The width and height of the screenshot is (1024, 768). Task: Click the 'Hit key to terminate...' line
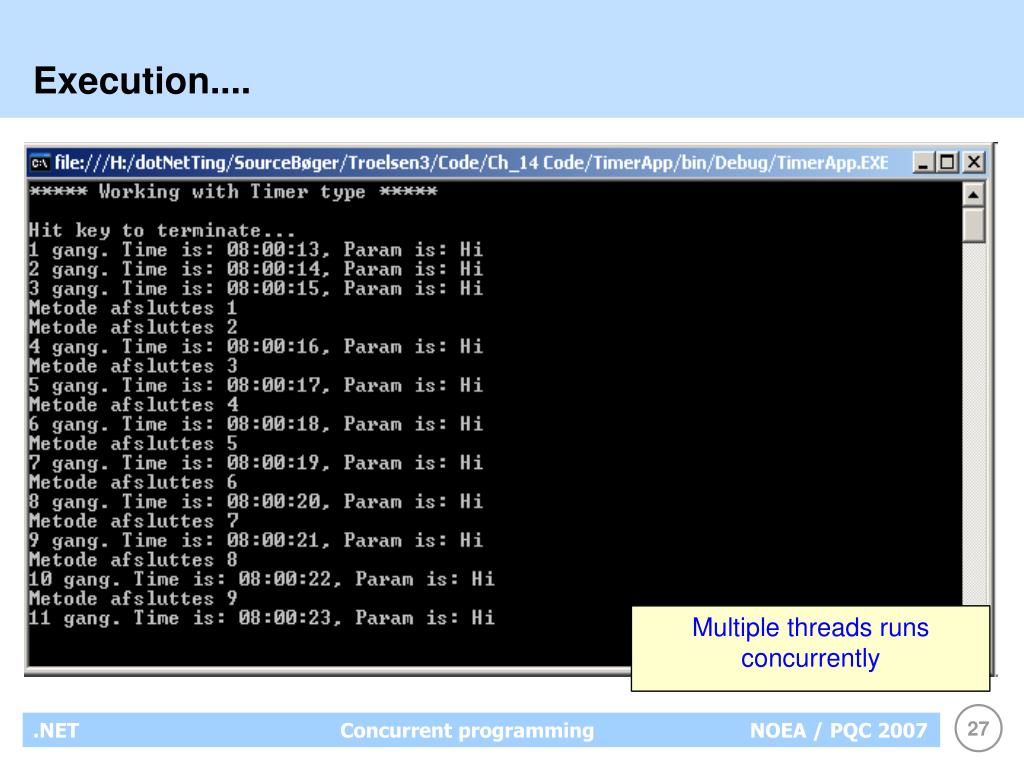pyautogui.click(x=162, y=231)
